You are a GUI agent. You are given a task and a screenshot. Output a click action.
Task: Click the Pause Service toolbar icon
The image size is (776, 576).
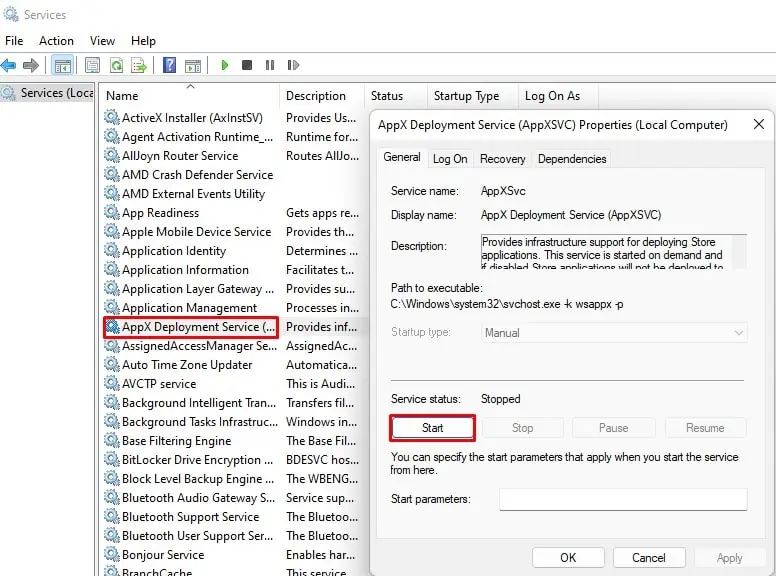pyautogui.click(x=270, y=65)
